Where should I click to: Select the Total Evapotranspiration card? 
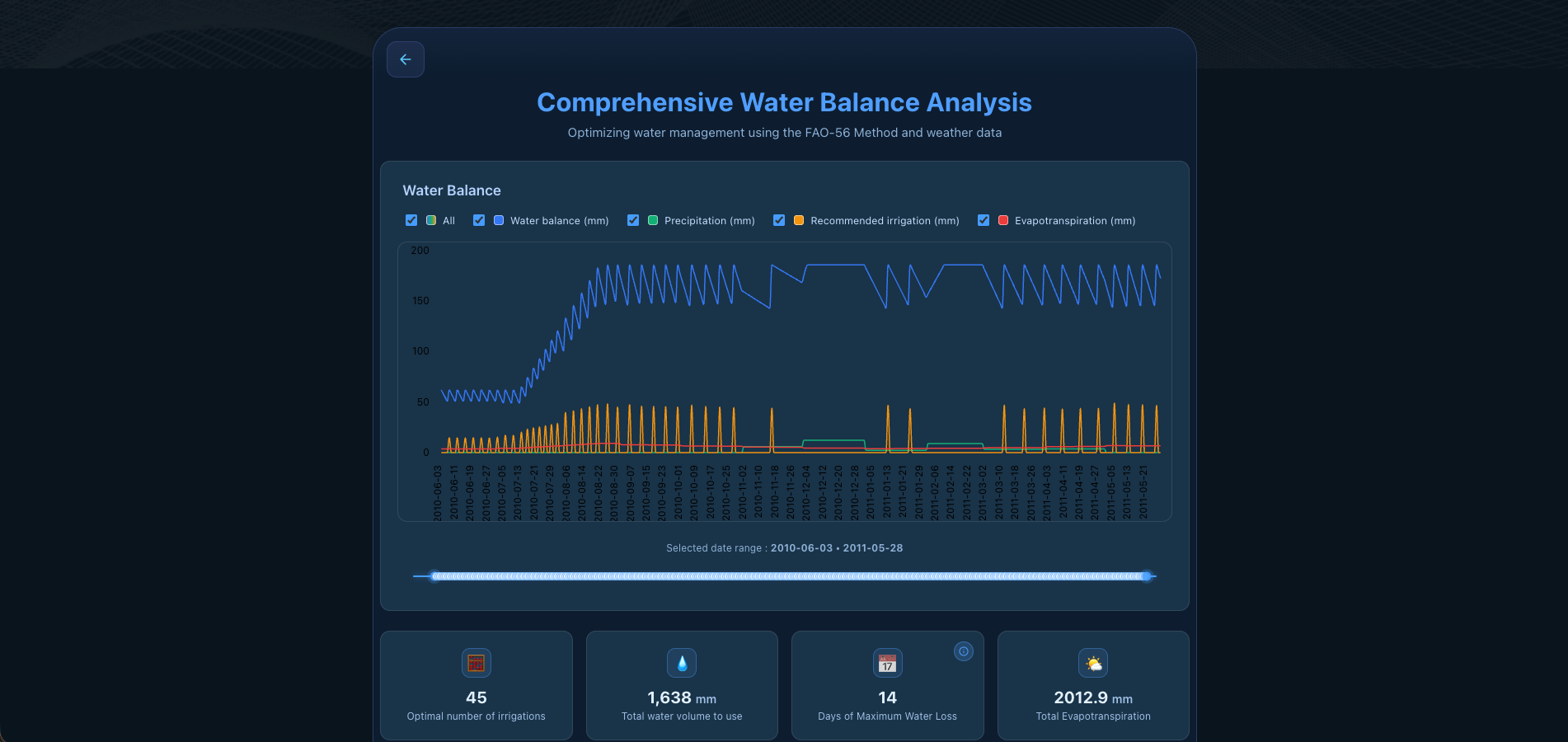coord(1093,685)
